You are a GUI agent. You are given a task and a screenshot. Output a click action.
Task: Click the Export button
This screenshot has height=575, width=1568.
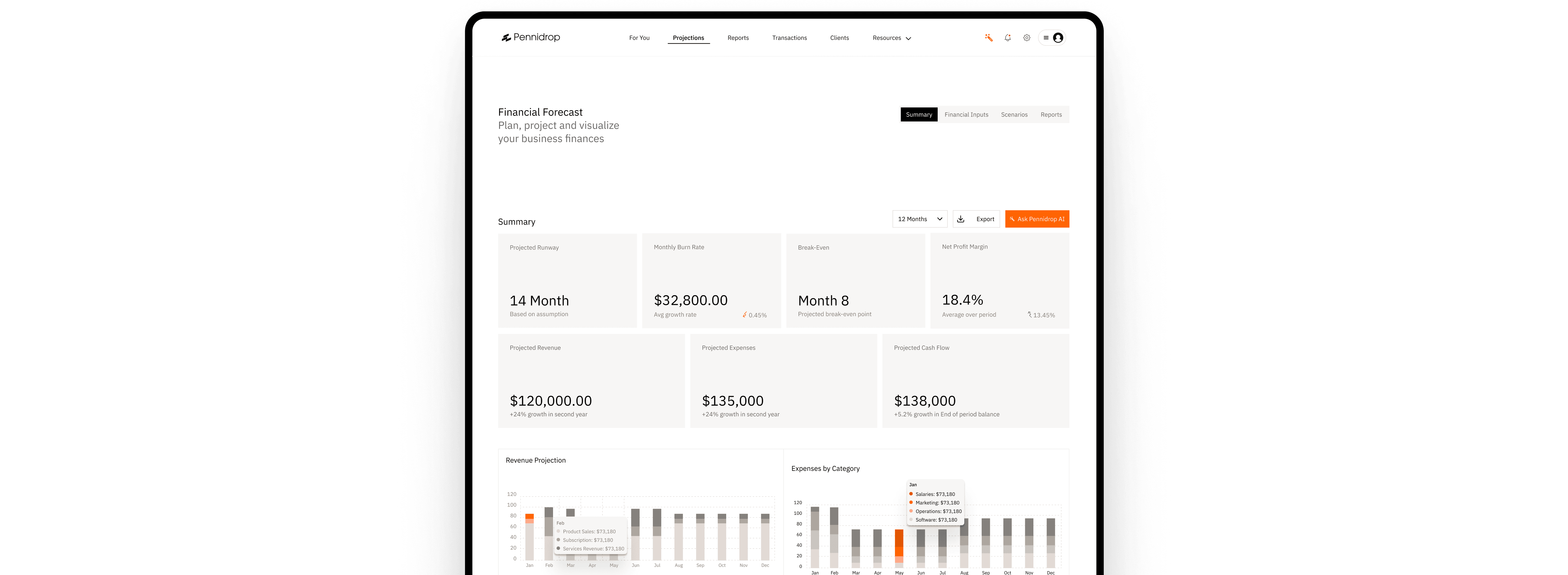click(x=976, y=219)
